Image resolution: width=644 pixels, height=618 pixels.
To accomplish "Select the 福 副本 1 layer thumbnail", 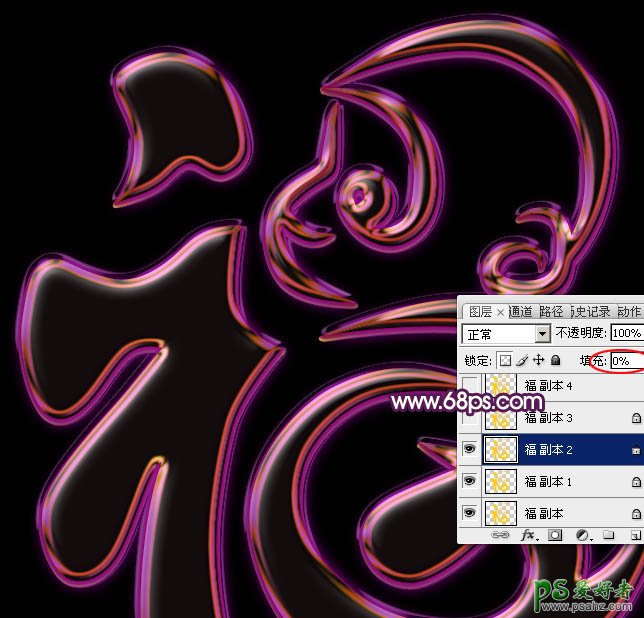I will point(500,482).
